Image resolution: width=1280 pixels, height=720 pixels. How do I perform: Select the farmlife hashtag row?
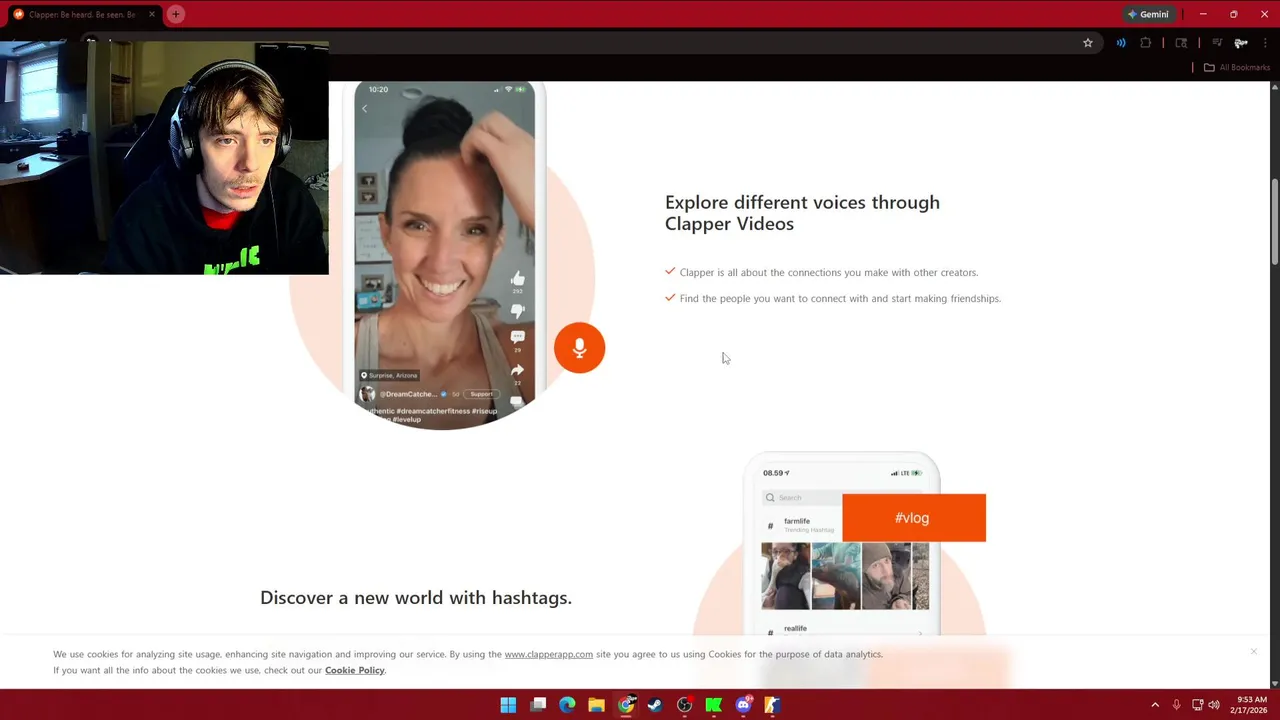click(x=801, y=525)
